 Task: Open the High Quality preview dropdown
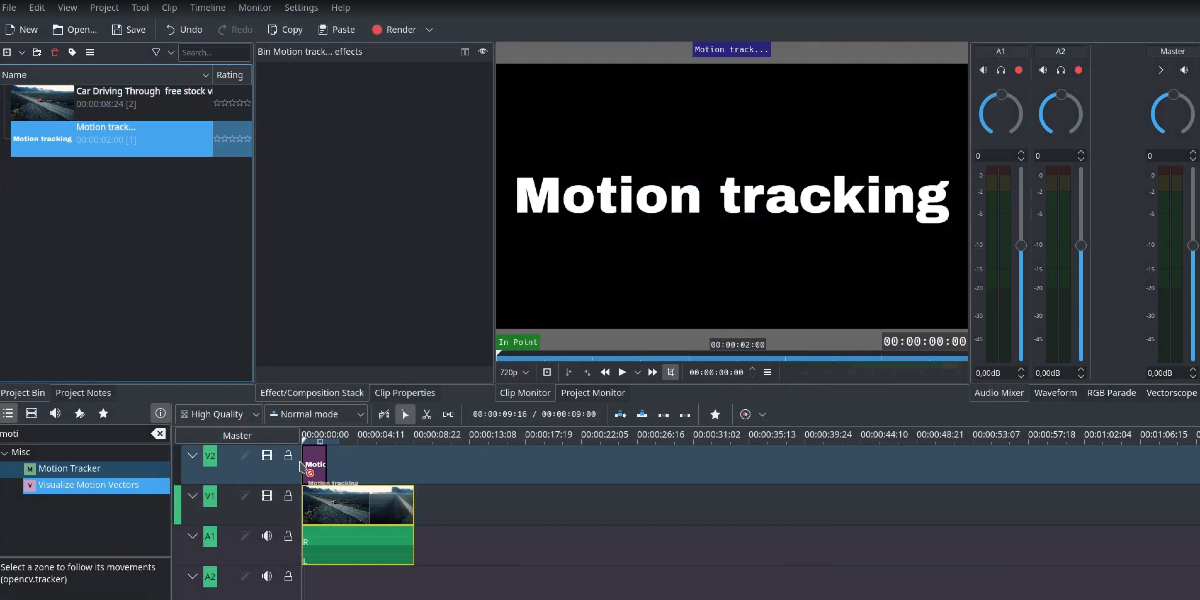click(x=219, y=414)
